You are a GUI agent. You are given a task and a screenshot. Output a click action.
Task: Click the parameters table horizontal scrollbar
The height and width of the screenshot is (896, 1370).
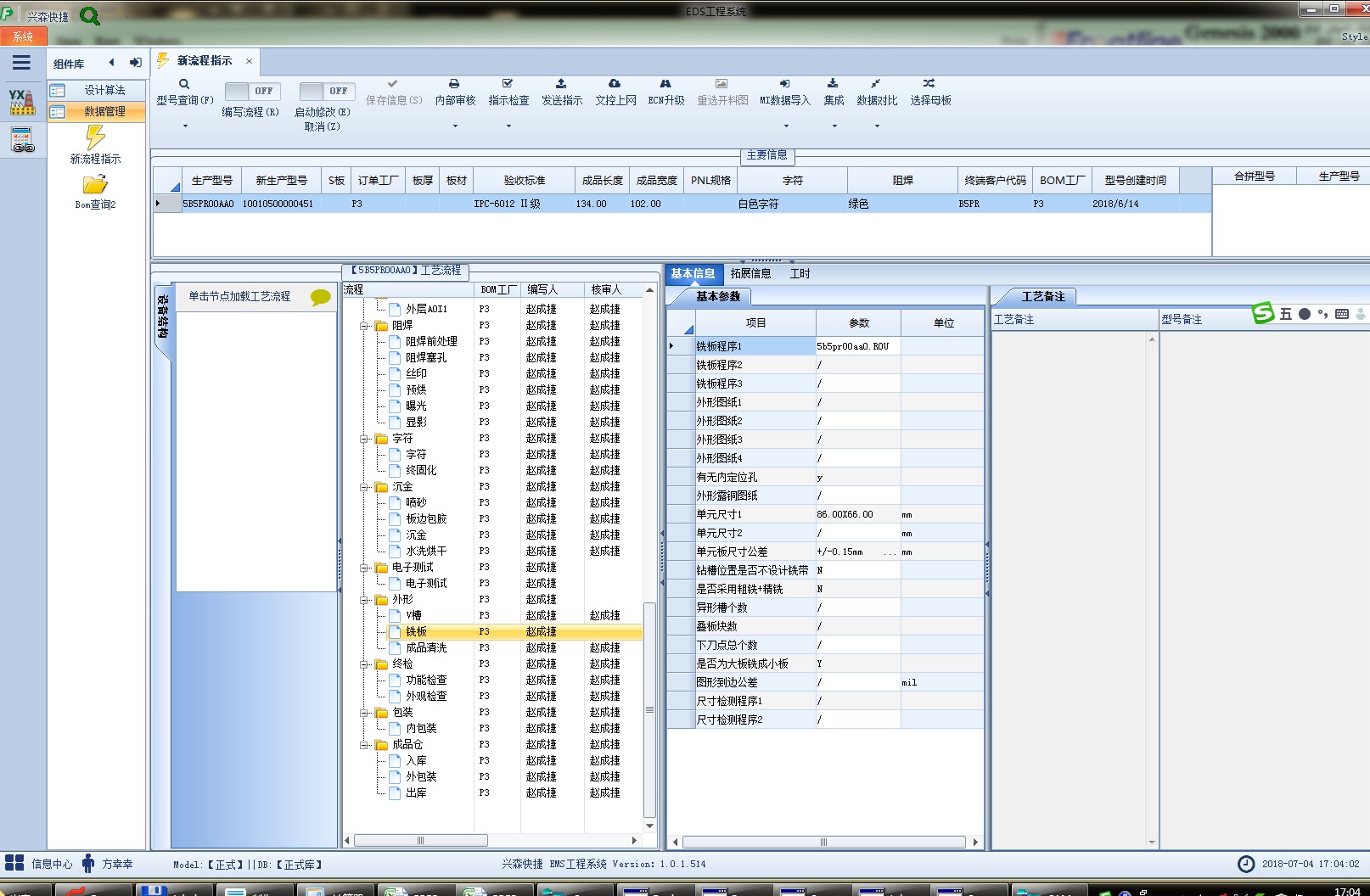pos(823,843)
